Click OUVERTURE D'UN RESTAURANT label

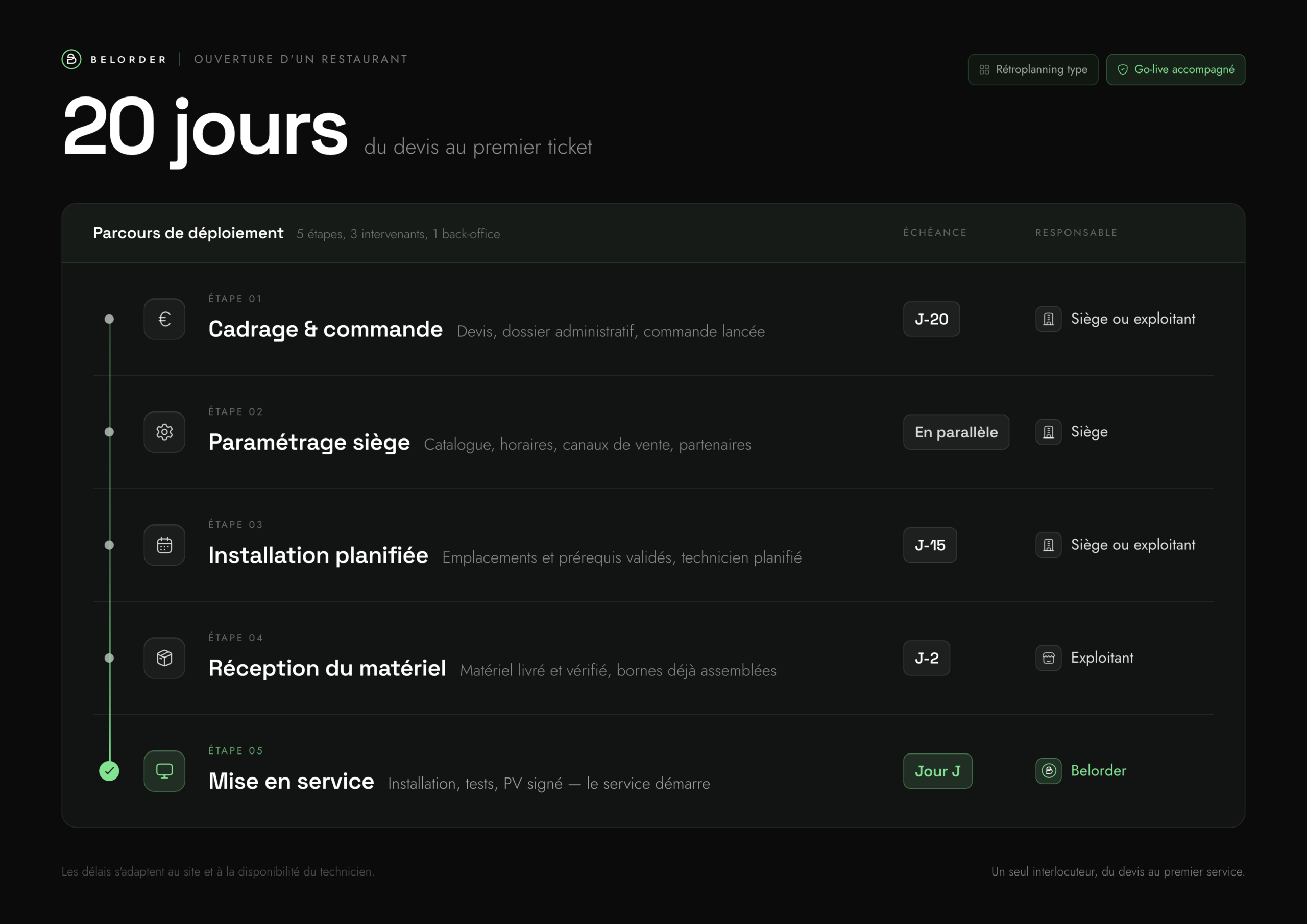click(x=301, y=59)
